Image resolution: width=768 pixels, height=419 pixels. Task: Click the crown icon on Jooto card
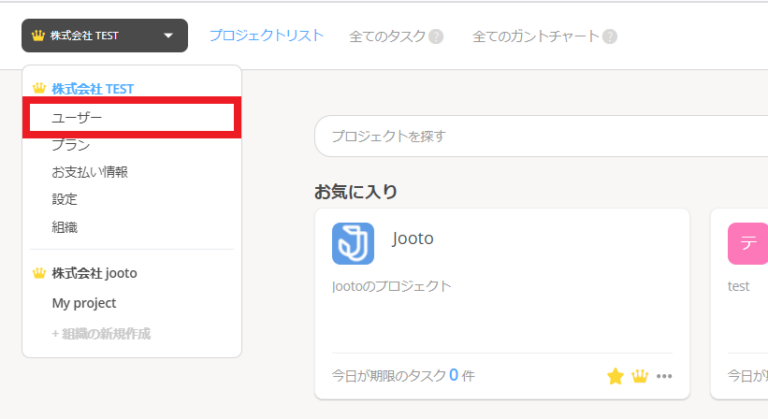640,376
